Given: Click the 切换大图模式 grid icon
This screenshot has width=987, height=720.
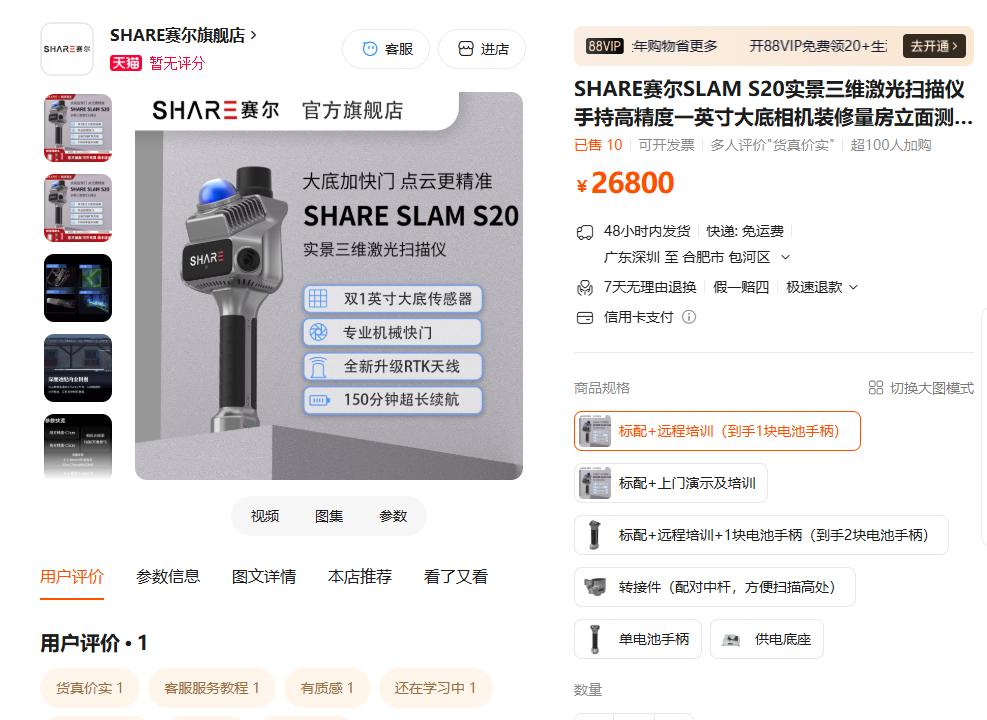Looking at the screenshot, I should tap(876, 388).
